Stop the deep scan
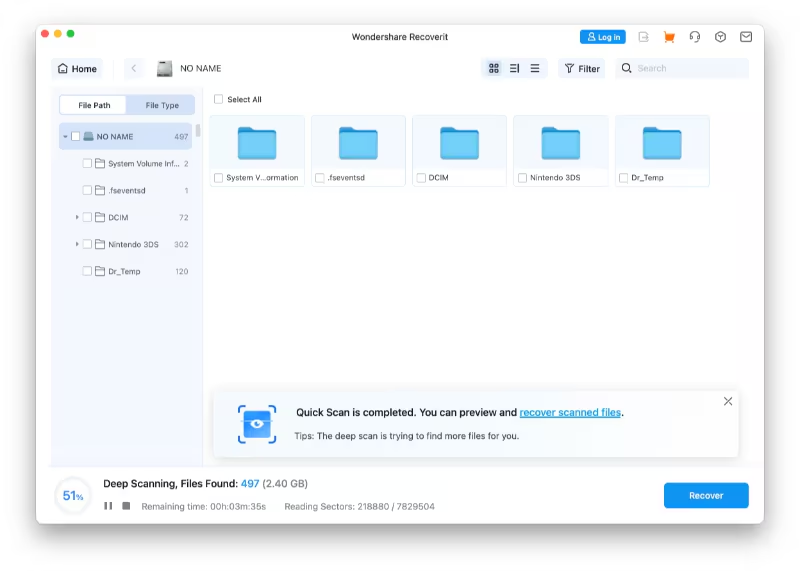Screen dimensions: 800x571 (126, 506)
